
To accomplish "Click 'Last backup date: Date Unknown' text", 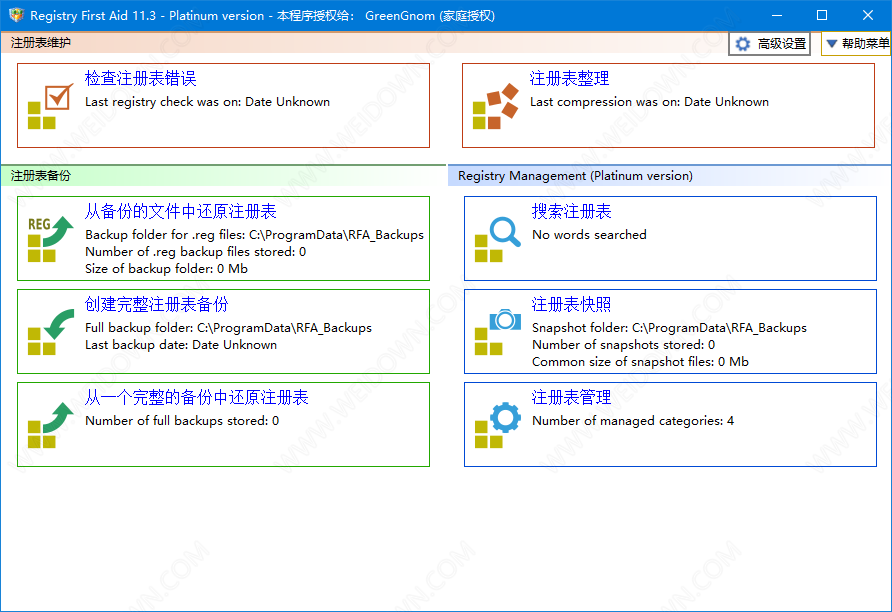I will click(x=181, y=345).
